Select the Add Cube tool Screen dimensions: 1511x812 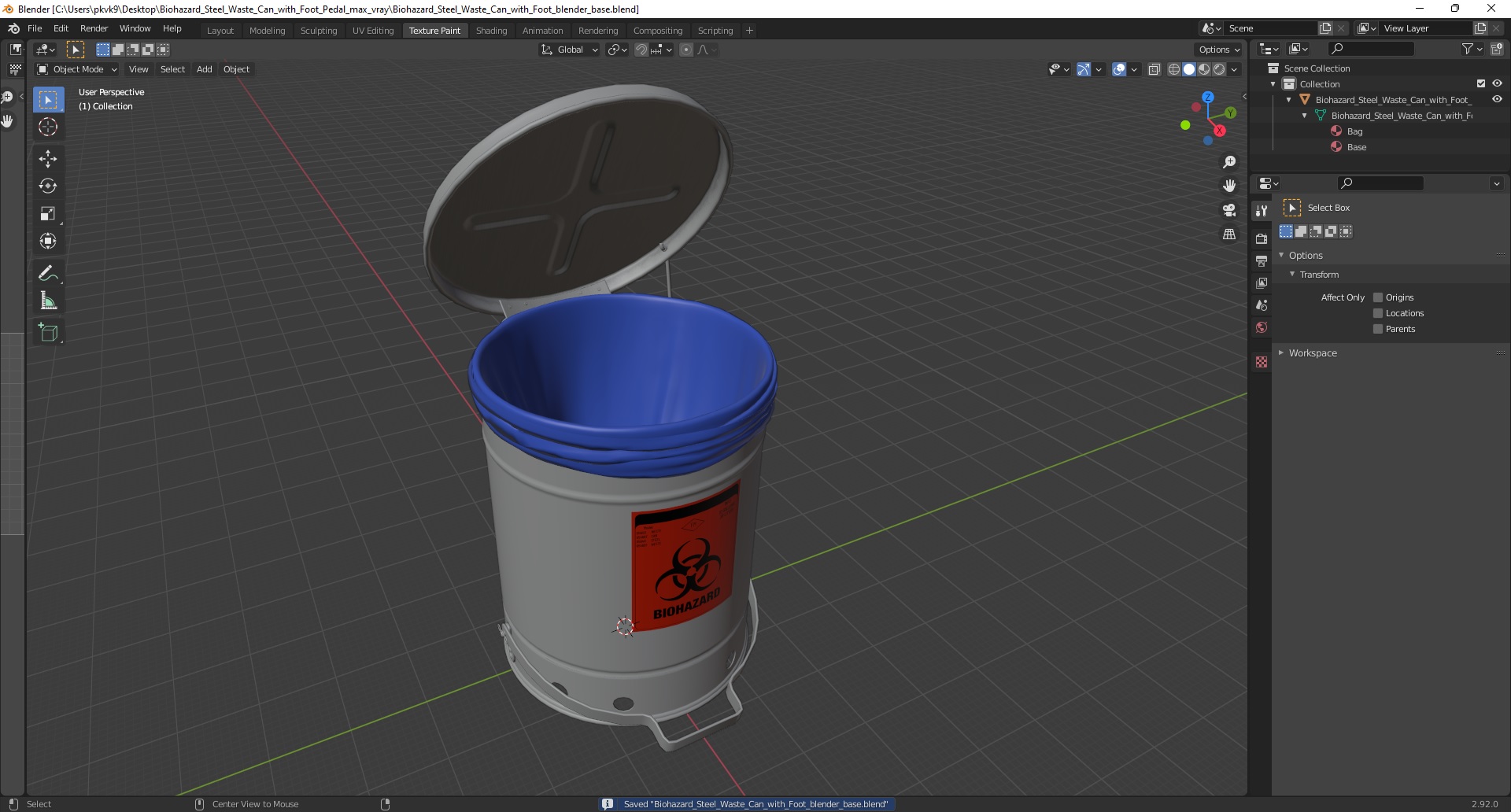point(48,333)
